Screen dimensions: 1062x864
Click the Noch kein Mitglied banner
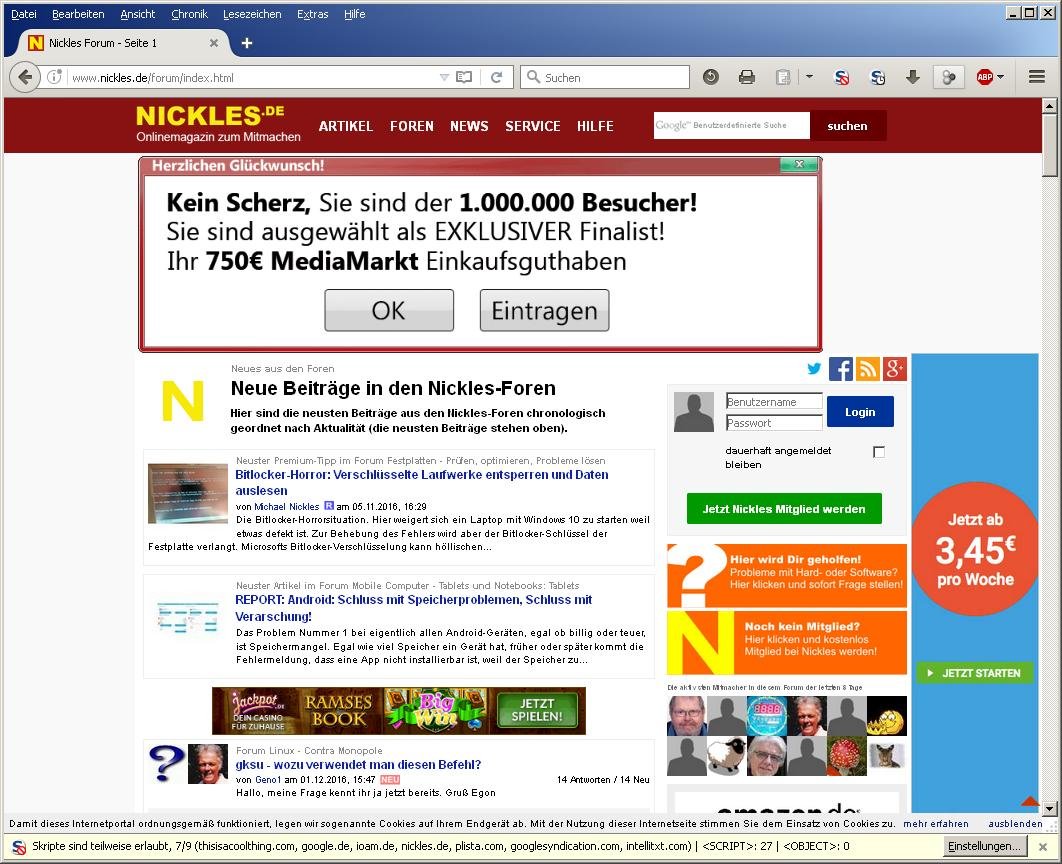787,643
